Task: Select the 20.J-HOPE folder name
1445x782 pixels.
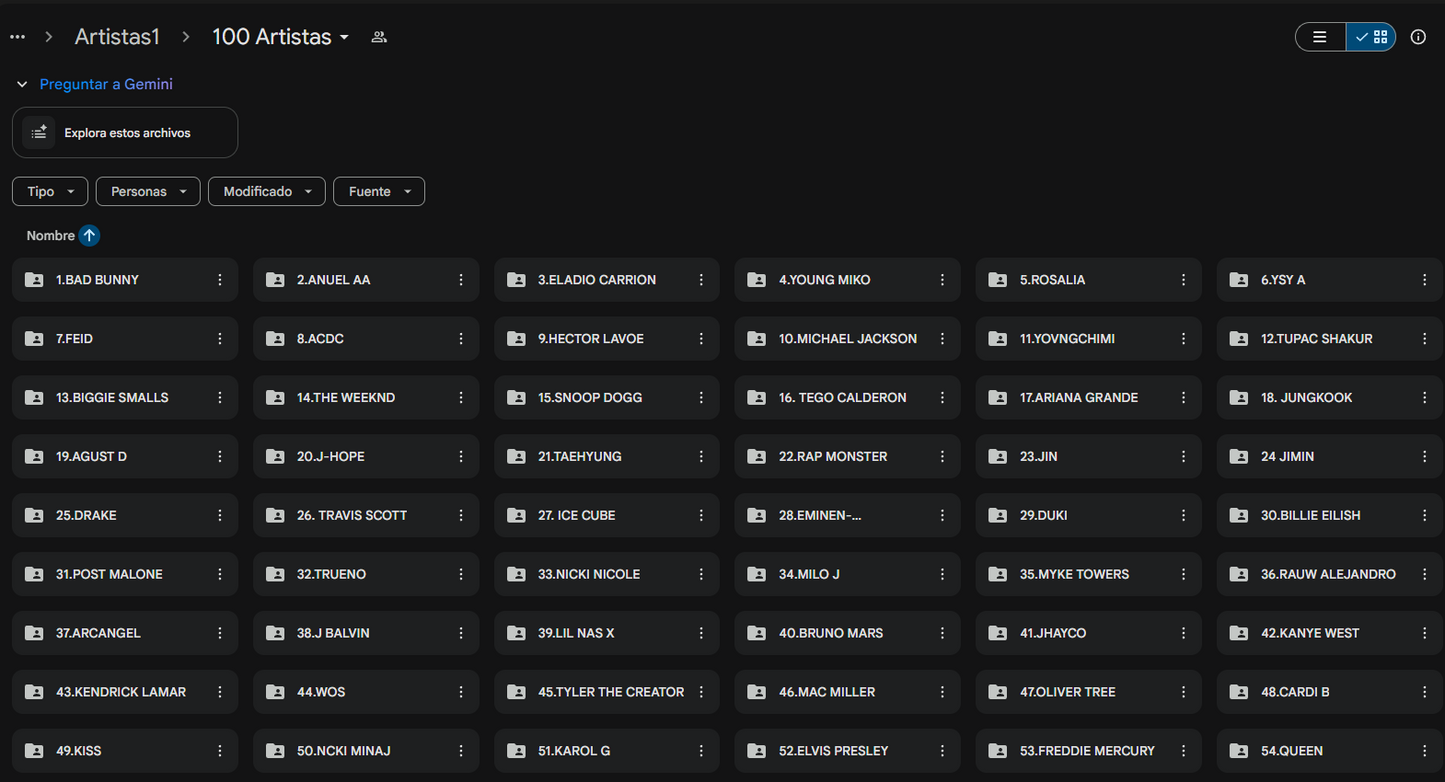Action: 331,457
